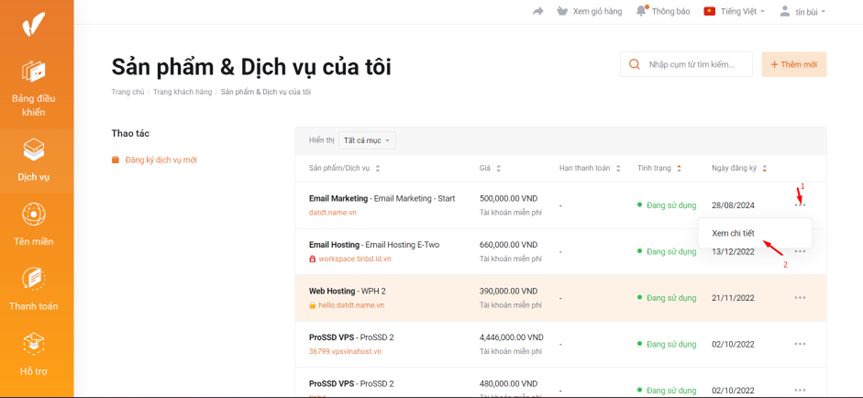Open three-dots menu for the 480,000.00 VND row

tap(800, 390)
